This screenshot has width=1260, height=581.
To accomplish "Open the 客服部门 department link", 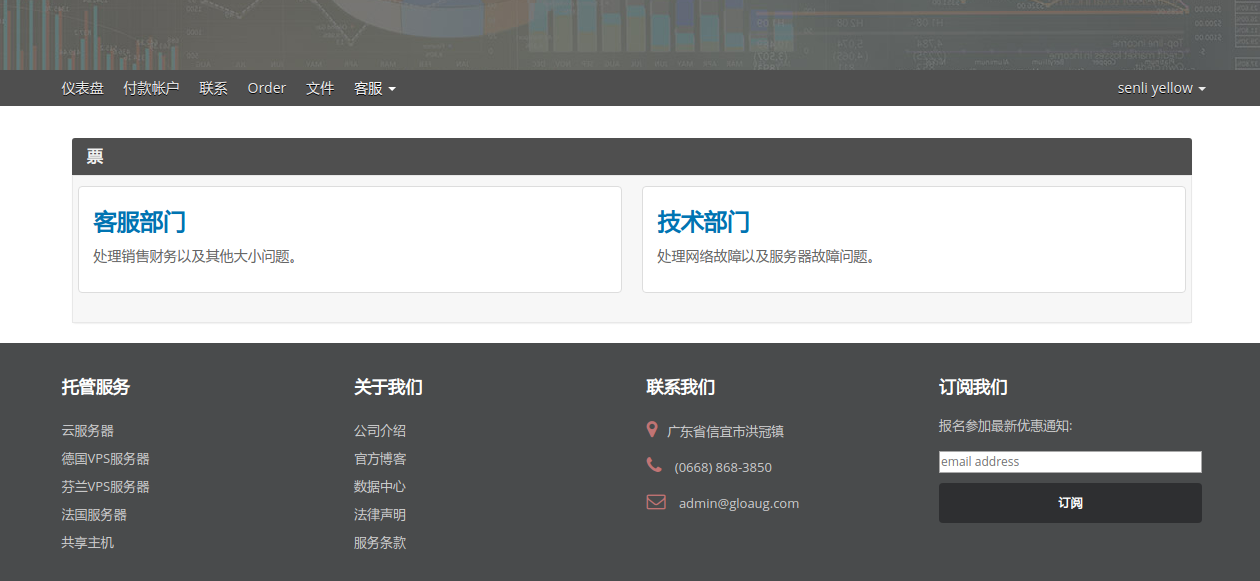I will click(x=139, y=221).
